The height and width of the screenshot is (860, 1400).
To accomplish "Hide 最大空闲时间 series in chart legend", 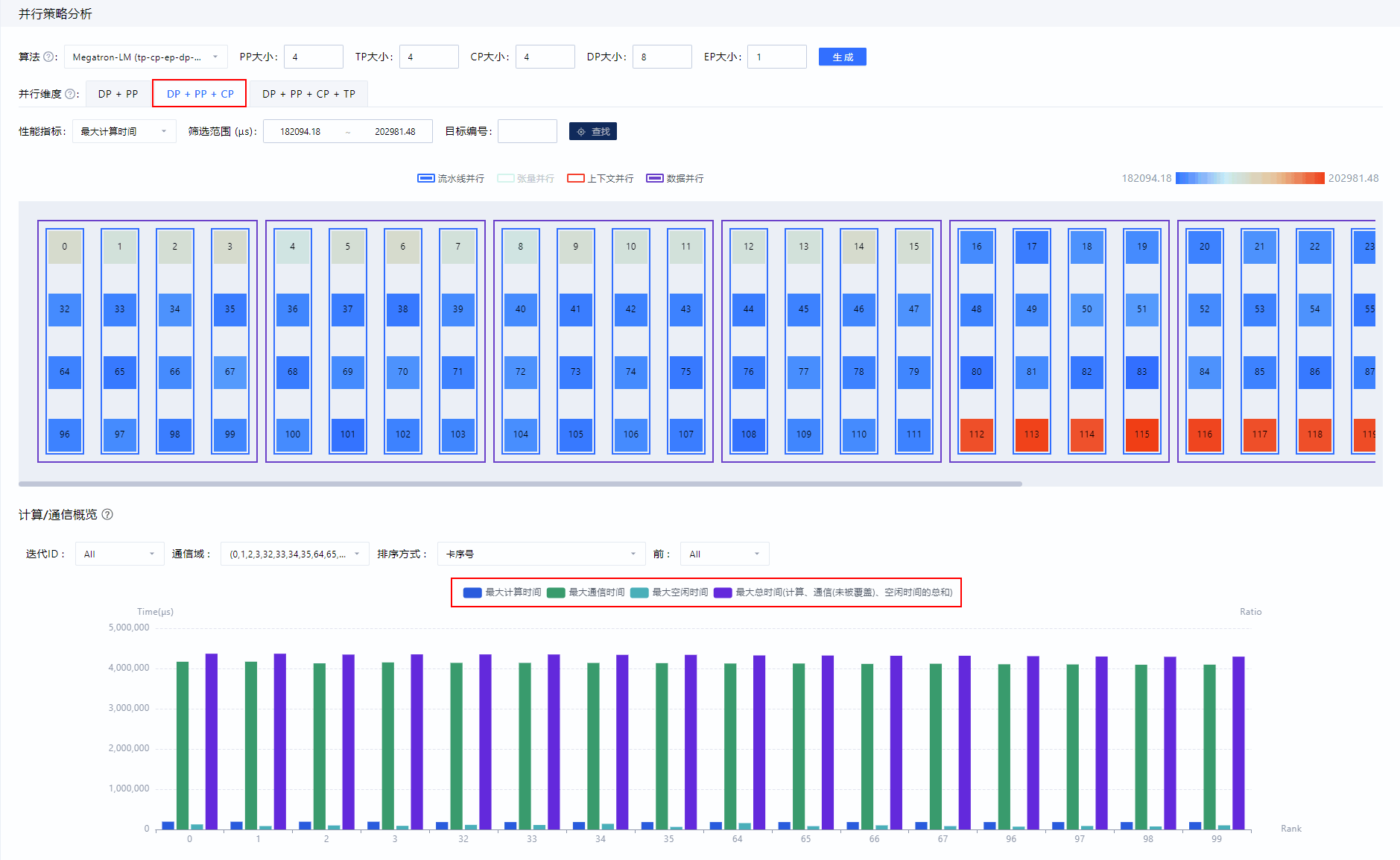I will 669,592.
